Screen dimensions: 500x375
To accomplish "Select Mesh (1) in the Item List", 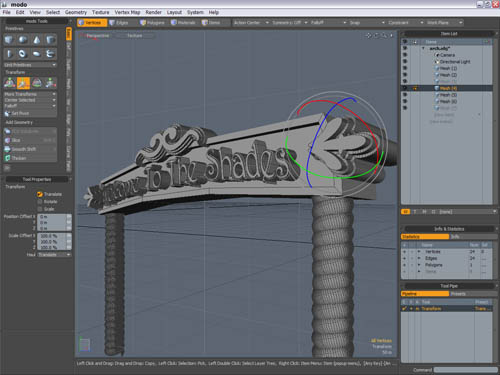I will click(448, 68).
